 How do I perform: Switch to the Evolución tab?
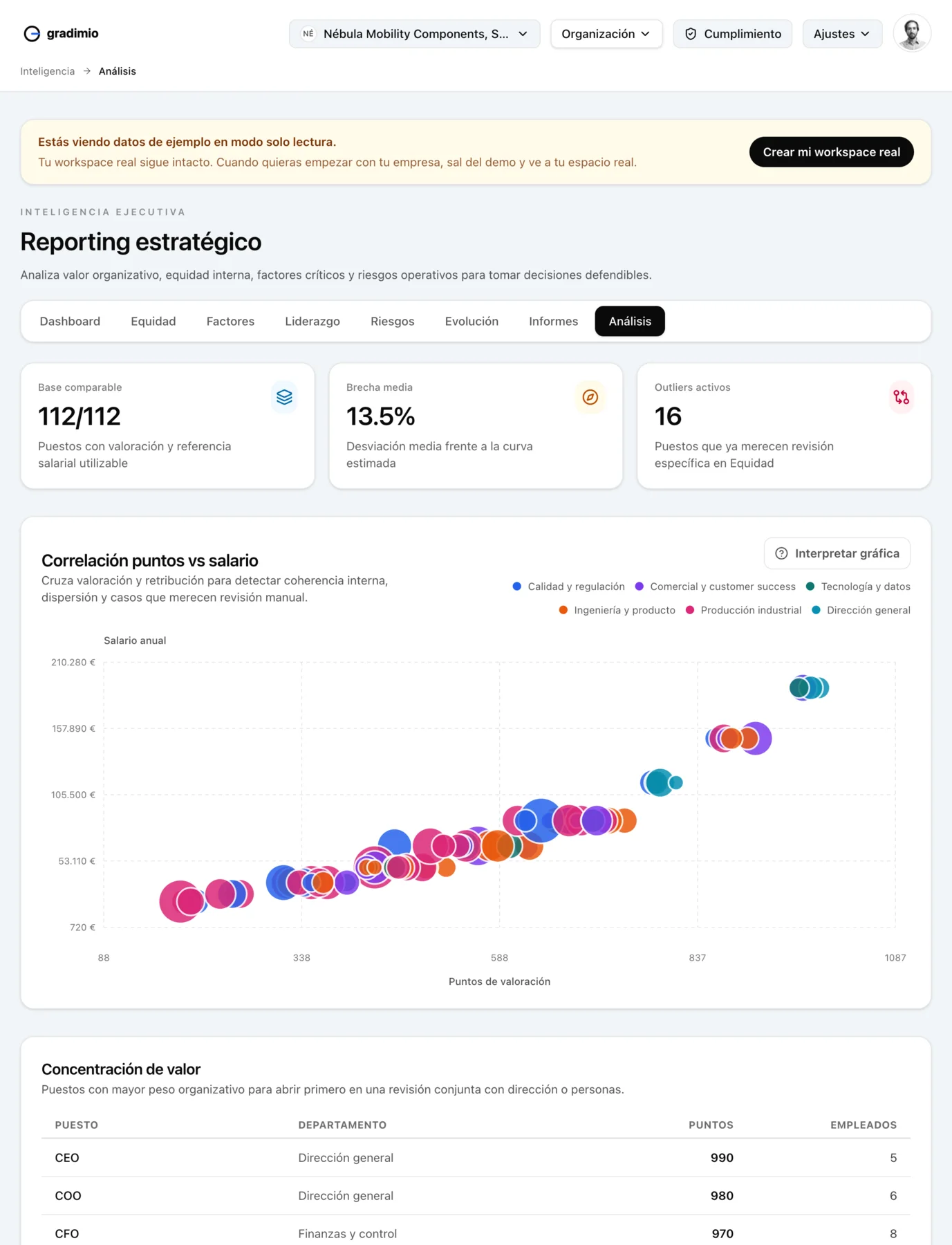[x=472, y=321]
